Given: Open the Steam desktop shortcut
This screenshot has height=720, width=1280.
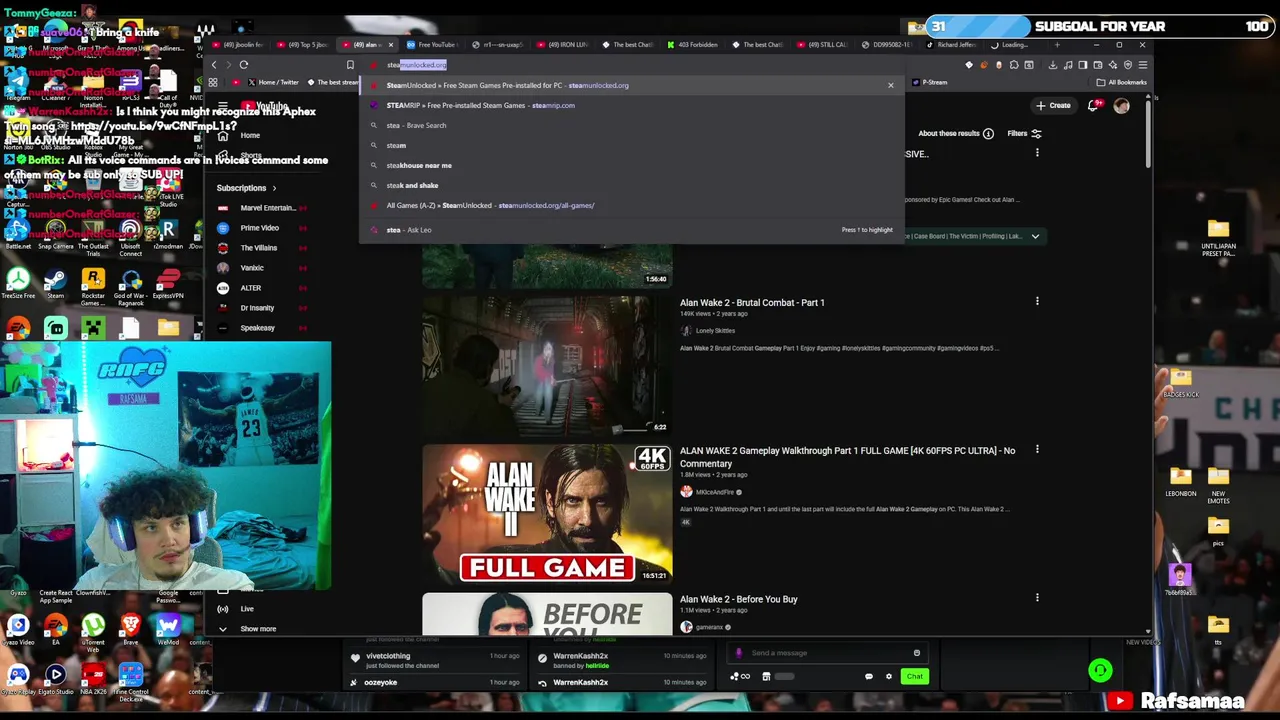Looking at the screenshot, I should (x=55, y=283).
